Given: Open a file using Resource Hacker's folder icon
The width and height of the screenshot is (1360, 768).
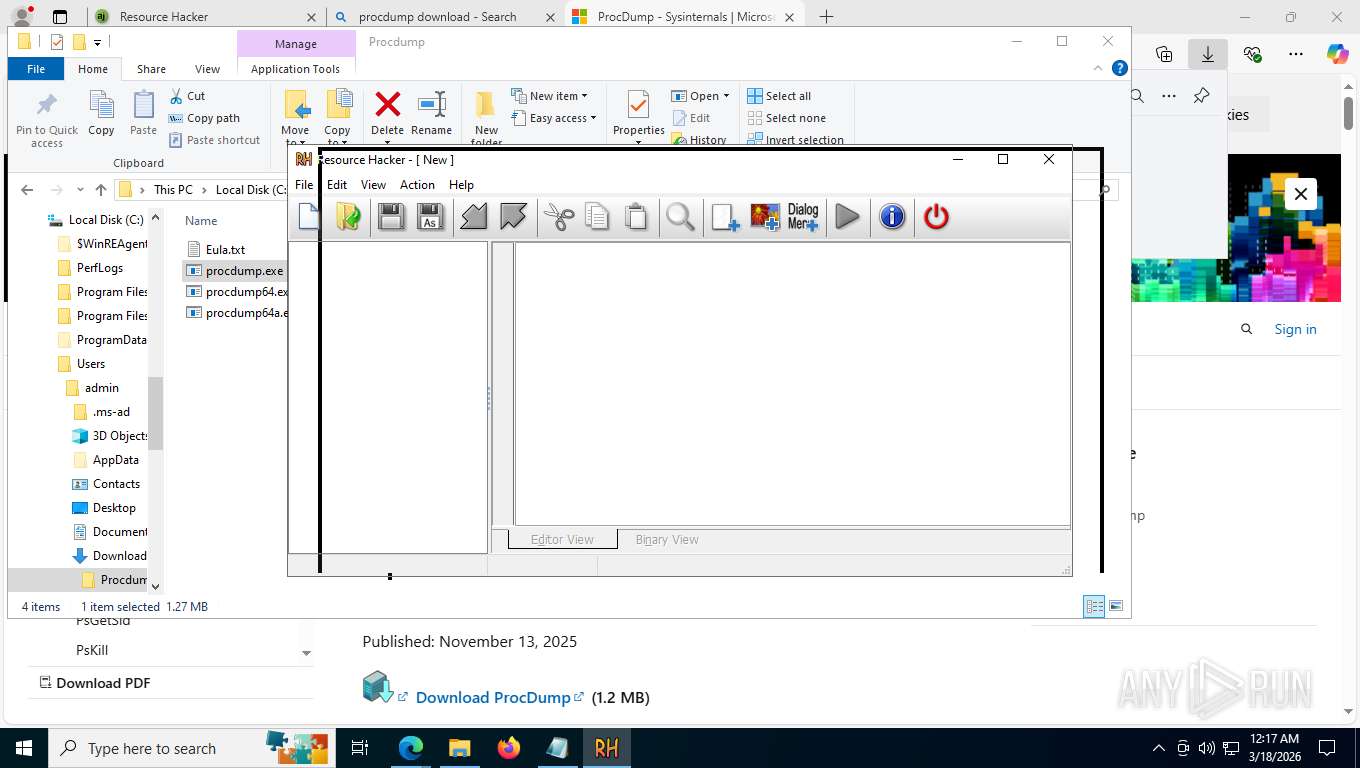Looking at the screenshot, I should (x=348, y=217).
